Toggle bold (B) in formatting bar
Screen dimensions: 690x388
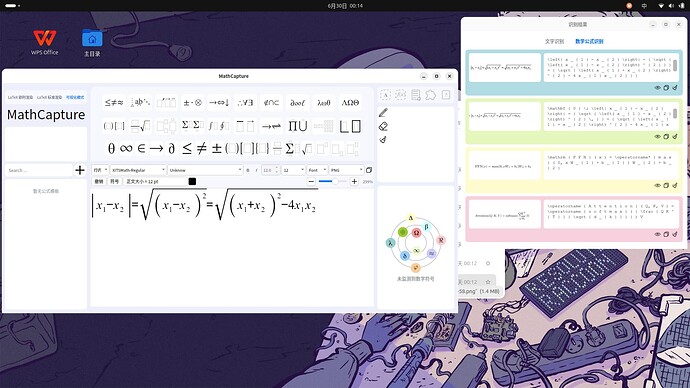pyautogui.click(x=247, y=170)
